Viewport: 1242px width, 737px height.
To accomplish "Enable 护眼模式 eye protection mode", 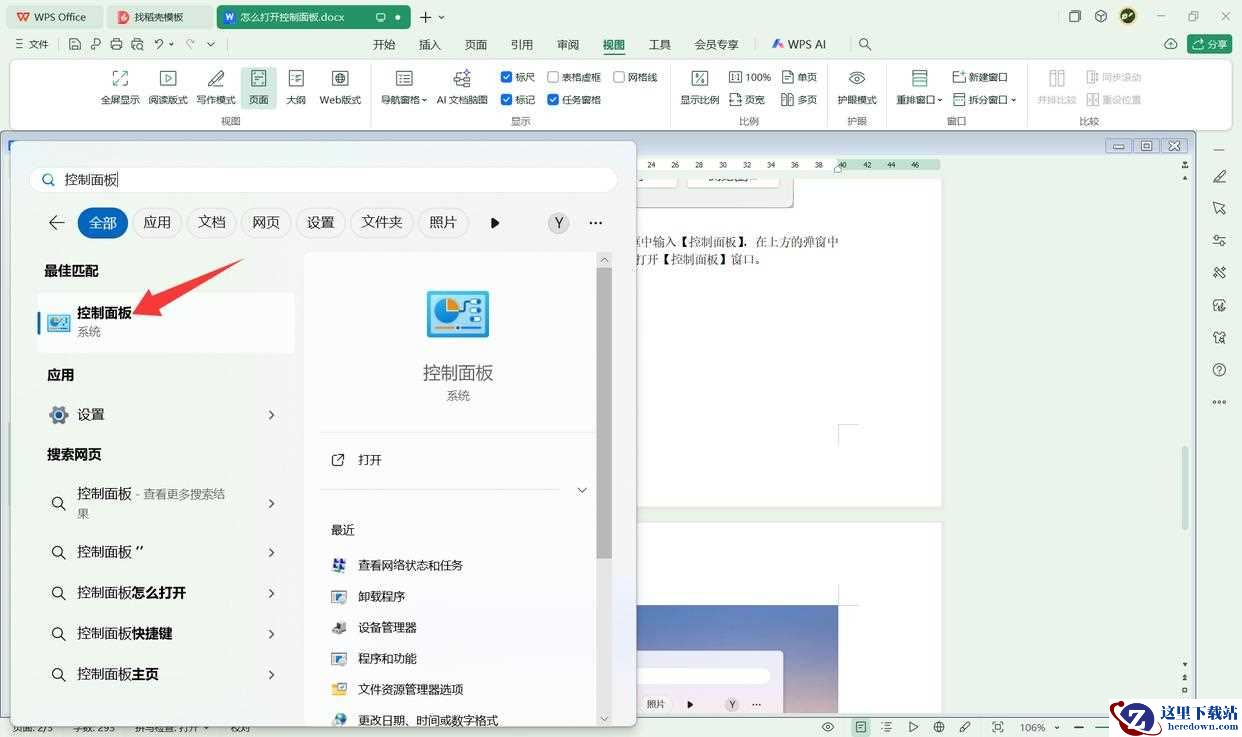I will 857,86.
